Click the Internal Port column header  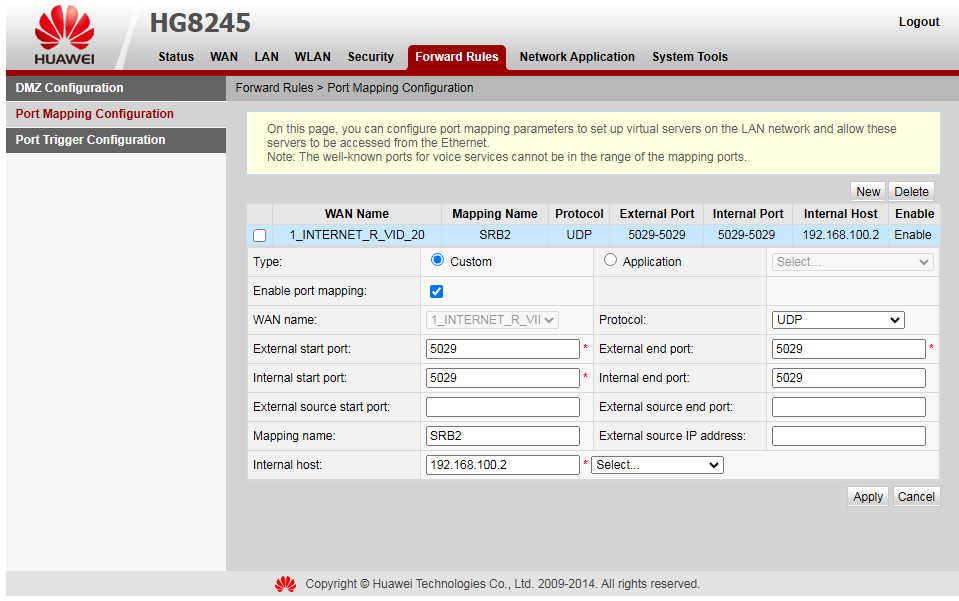click(748, 214)
